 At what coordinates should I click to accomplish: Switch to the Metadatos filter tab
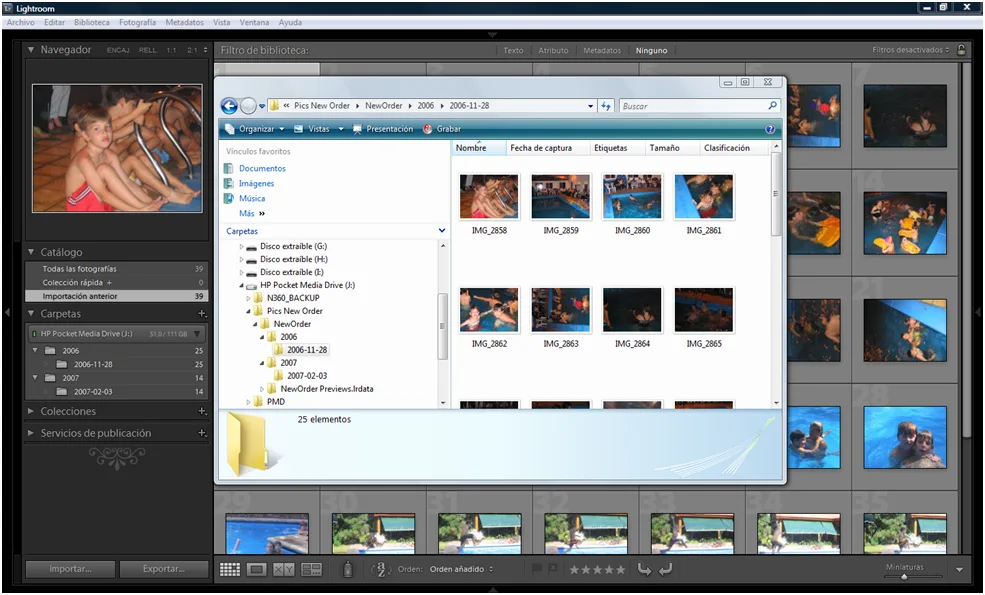coord(601,49)
